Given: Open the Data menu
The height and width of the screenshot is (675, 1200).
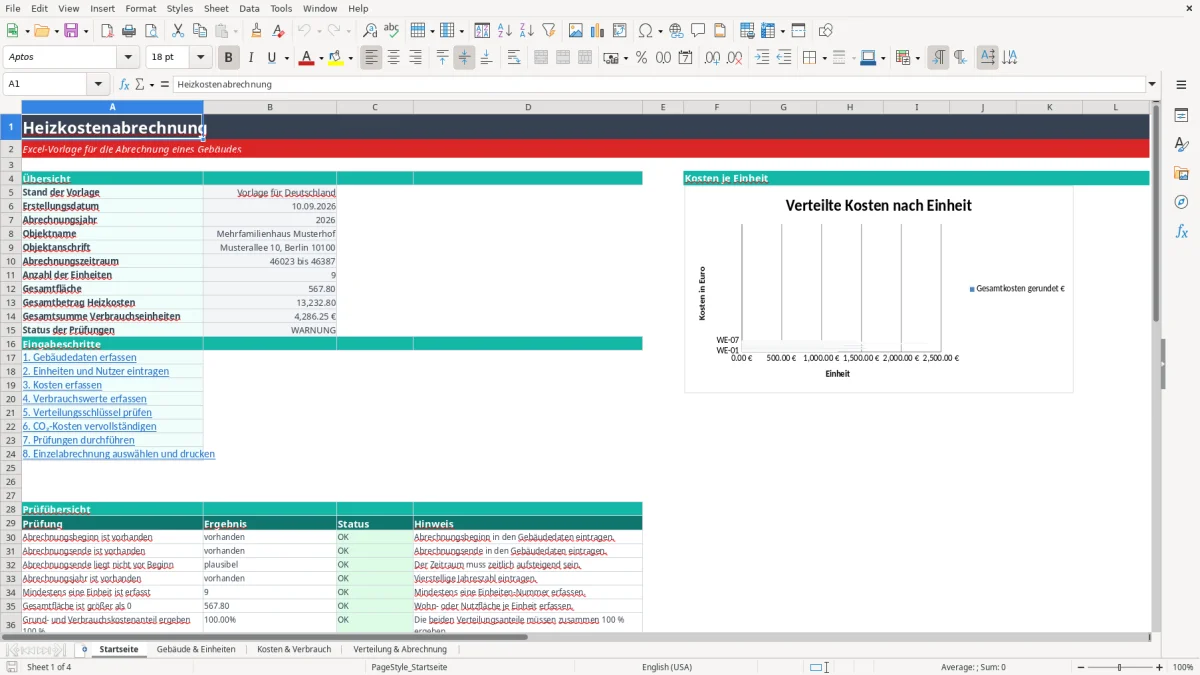Looking at the screenshot, I should coord(249,8).
